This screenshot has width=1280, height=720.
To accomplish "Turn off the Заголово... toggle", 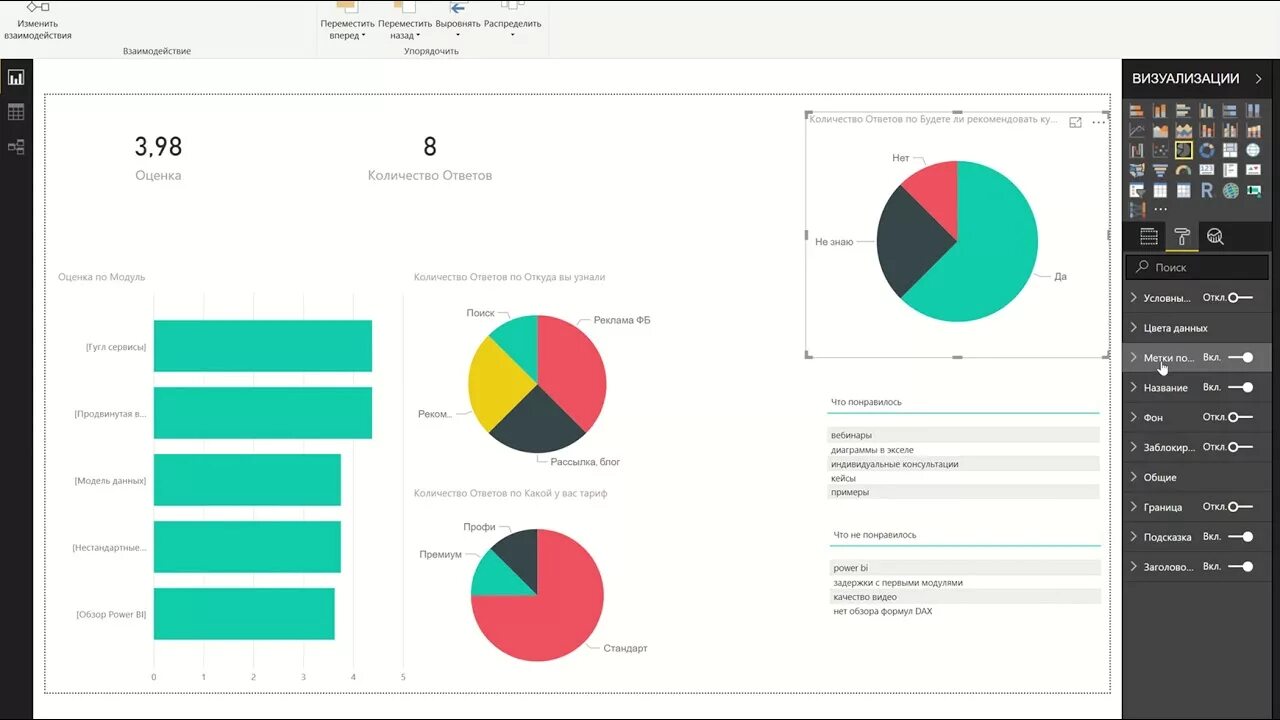I will click(x=1241, y=567).
